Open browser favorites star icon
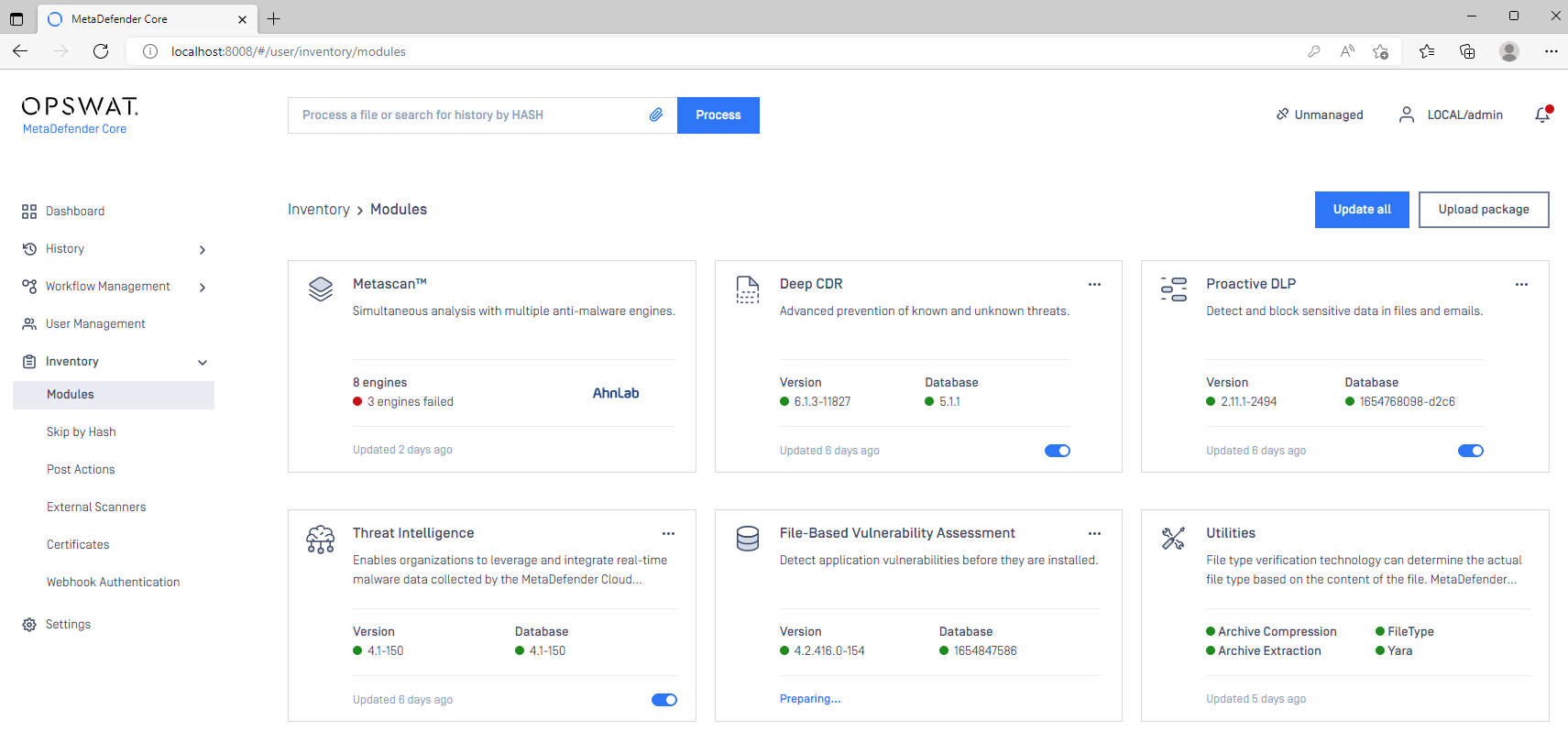 click(x=1427, y=51)
